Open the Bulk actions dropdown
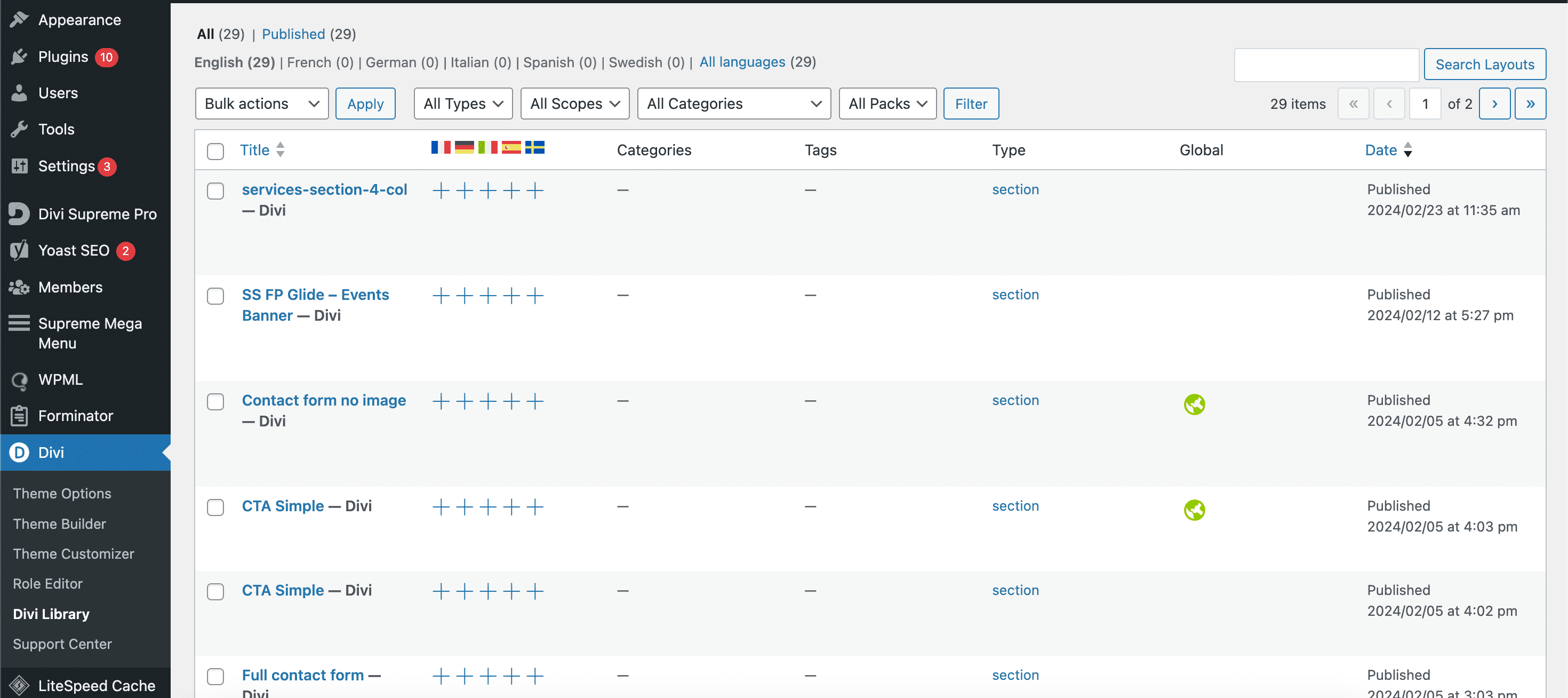Viewport: 1568px width, 698px height. (262, 104)
